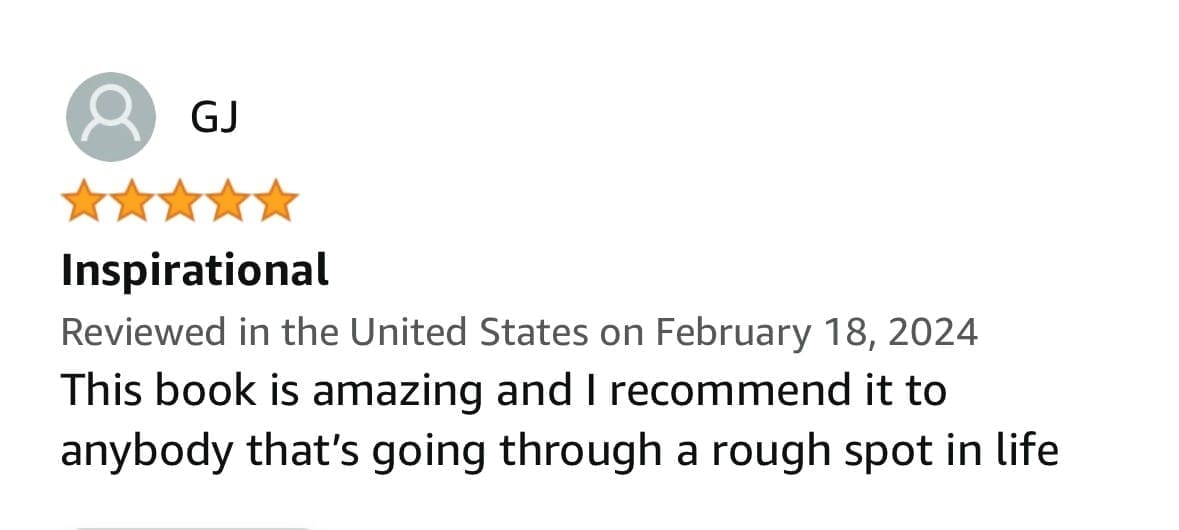Click the word "amazing" in the review

(x=397, y=392)
